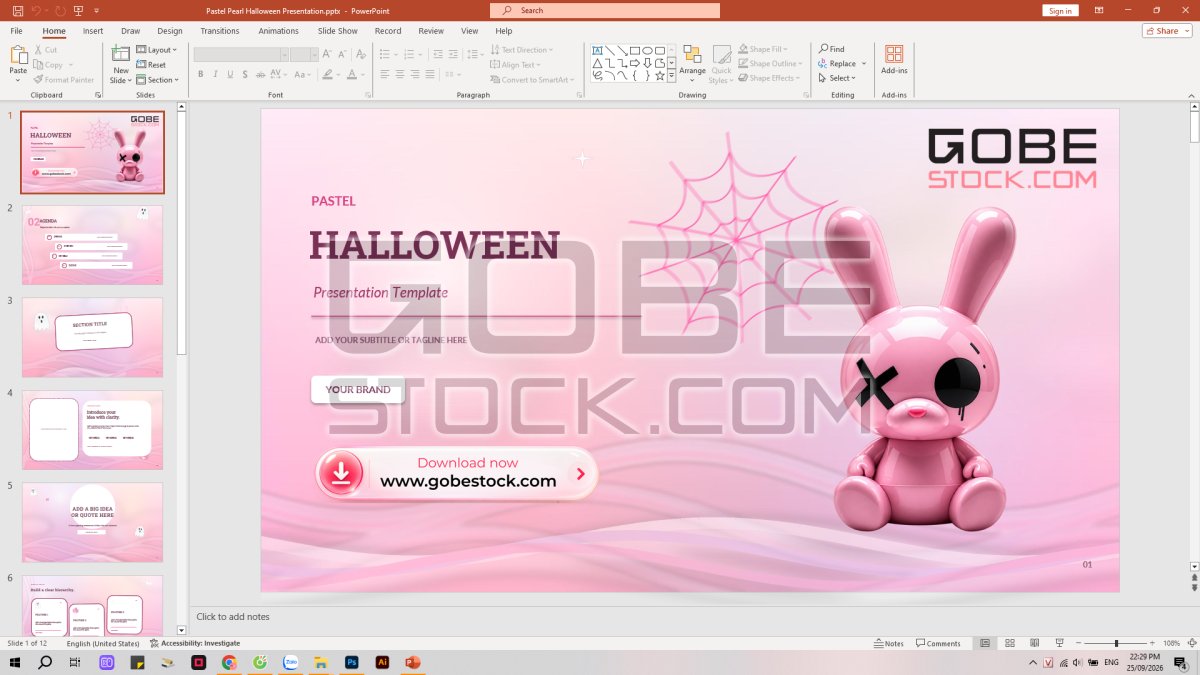Open the Select dropdown in Editing

pyautogui.click(x=836, y=78)
